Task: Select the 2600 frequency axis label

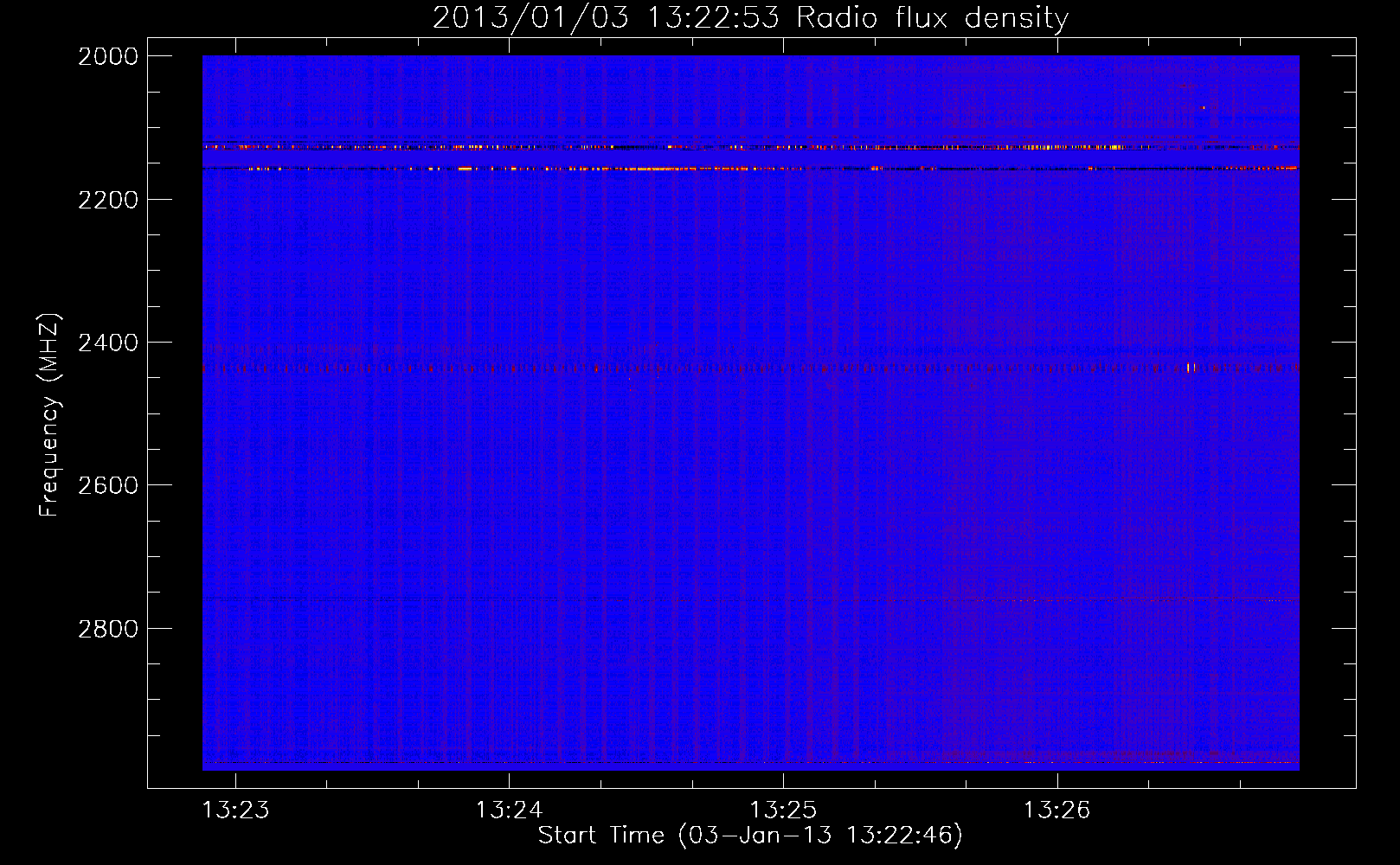Action: 108,485
